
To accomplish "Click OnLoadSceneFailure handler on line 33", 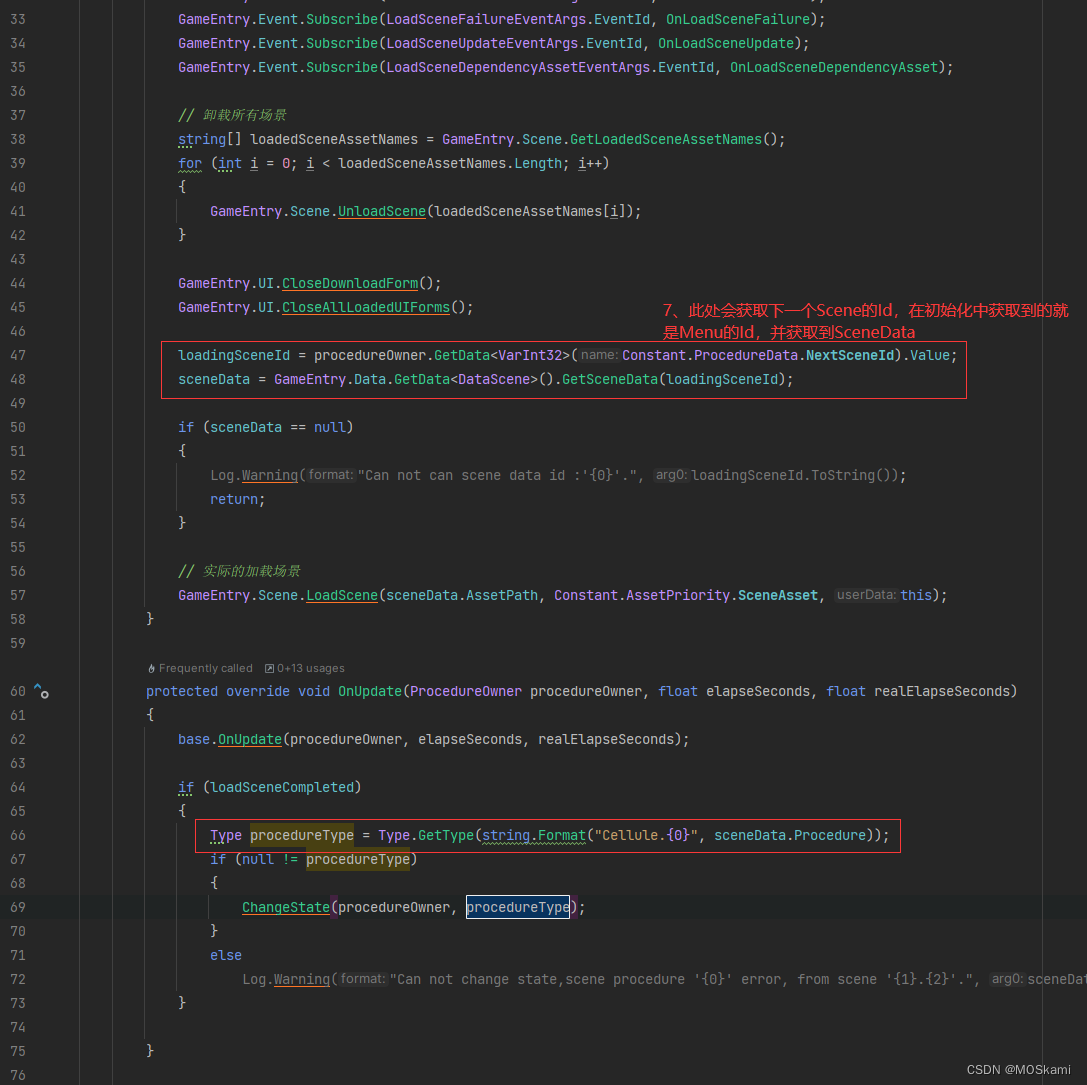I will point(738,19).
